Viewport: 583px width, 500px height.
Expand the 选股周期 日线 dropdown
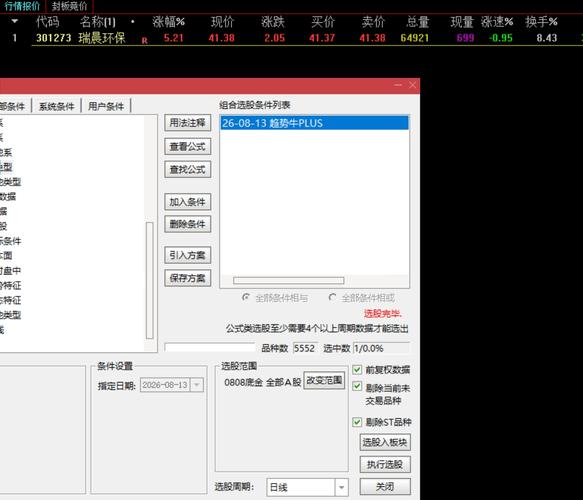click(x=341, y=487)
